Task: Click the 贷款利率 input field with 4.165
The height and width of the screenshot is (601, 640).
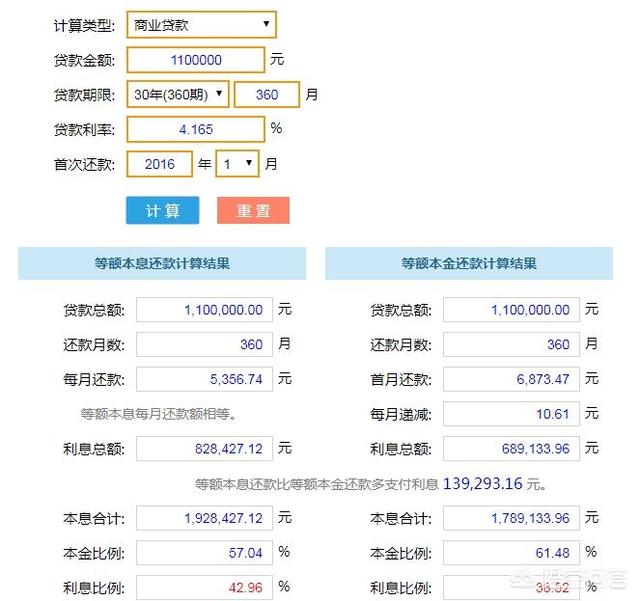Action: pyautogui.click(x=196, y=129)
